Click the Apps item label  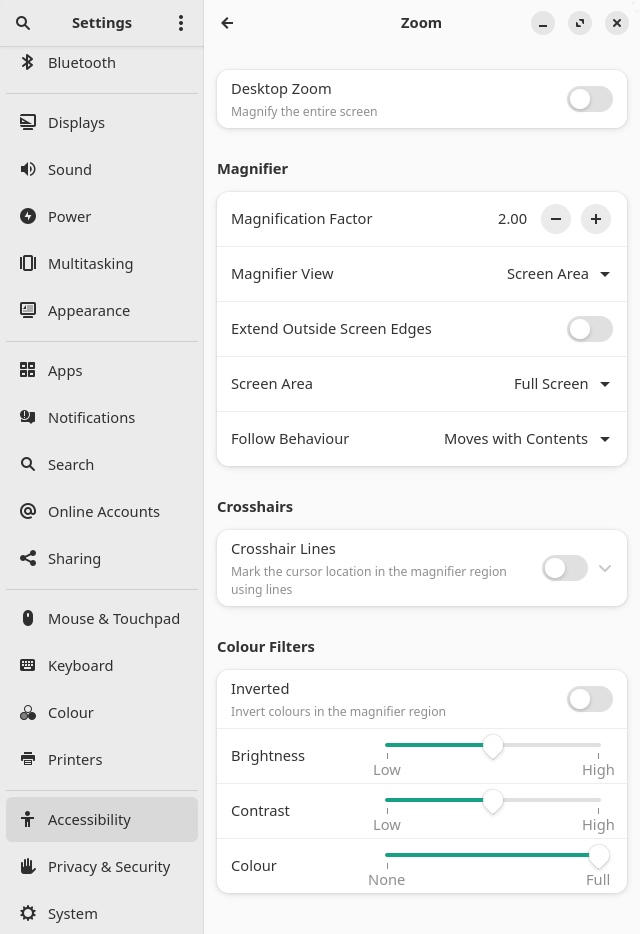pos(65,371)
